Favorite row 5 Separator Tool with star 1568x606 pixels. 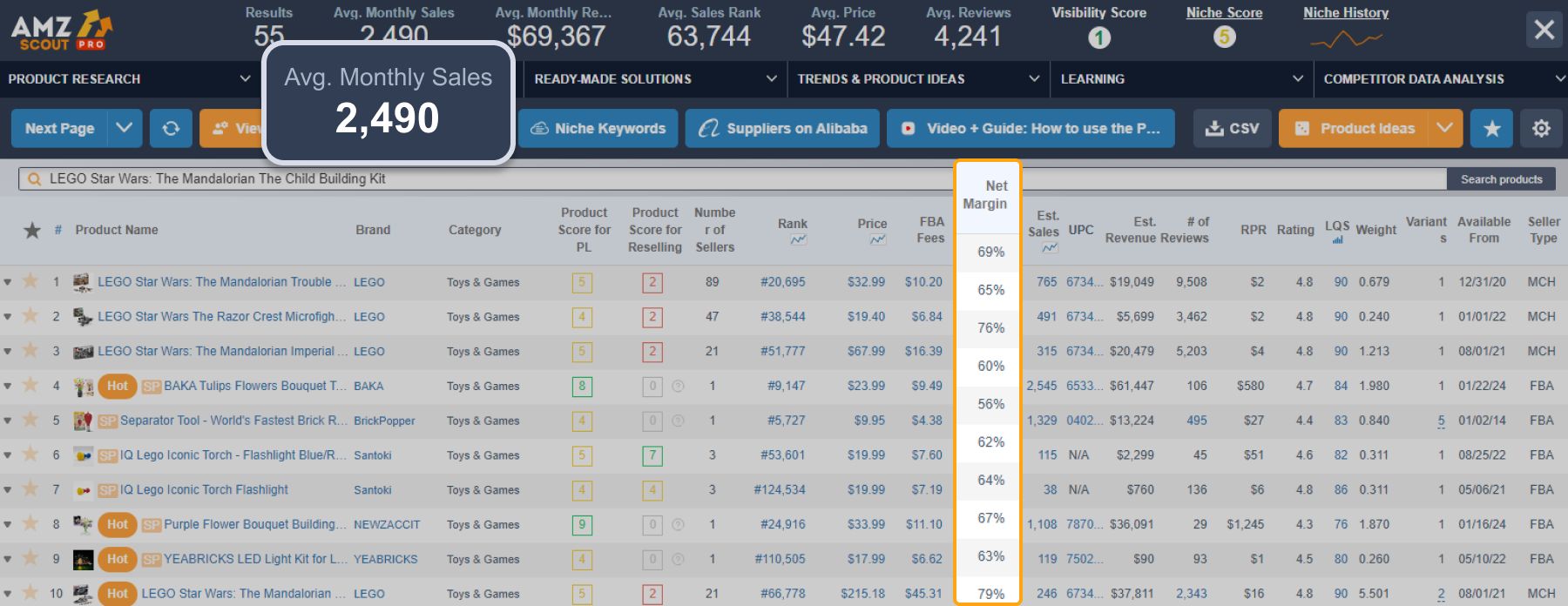click(x=30, y=419)
